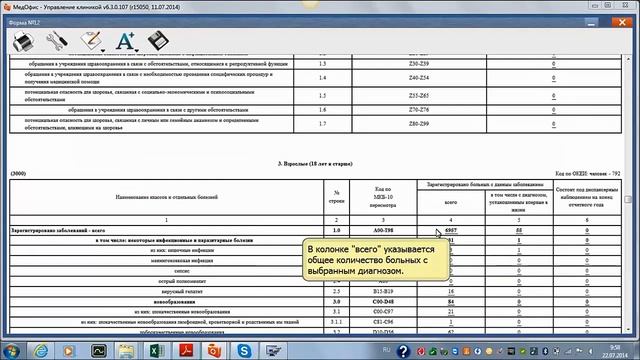This screenshot has height=360, width=640.
Task: Select the code cell B15-B19
Action: pos(383,291)
